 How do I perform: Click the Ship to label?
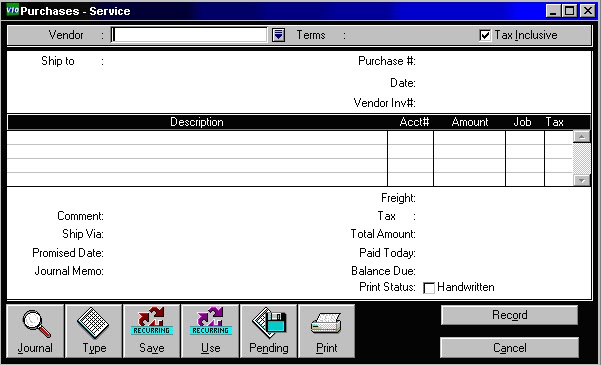tap(57, 61)
